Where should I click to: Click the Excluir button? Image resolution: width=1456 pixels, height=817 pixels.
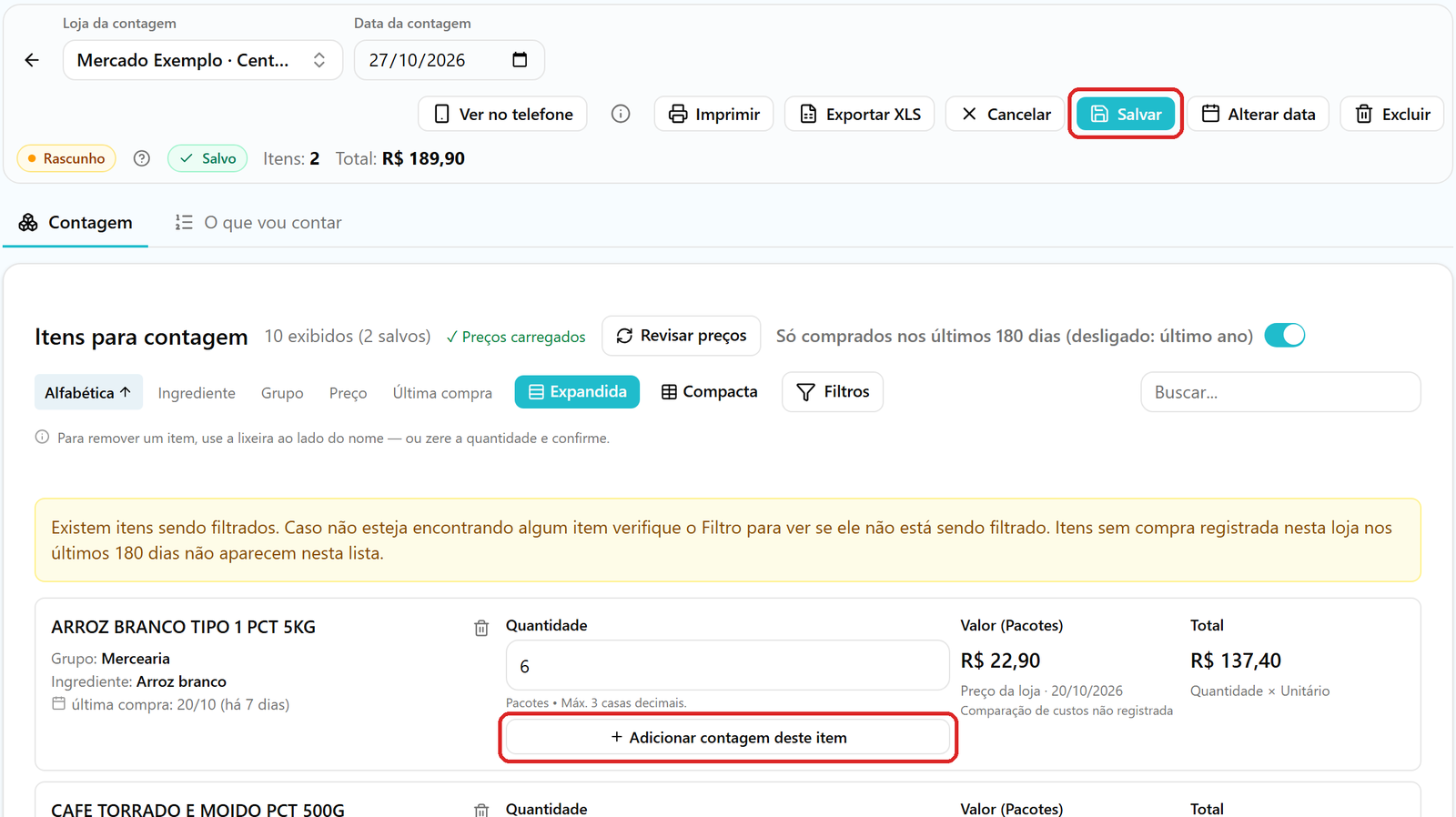[x=1392, y=114]
